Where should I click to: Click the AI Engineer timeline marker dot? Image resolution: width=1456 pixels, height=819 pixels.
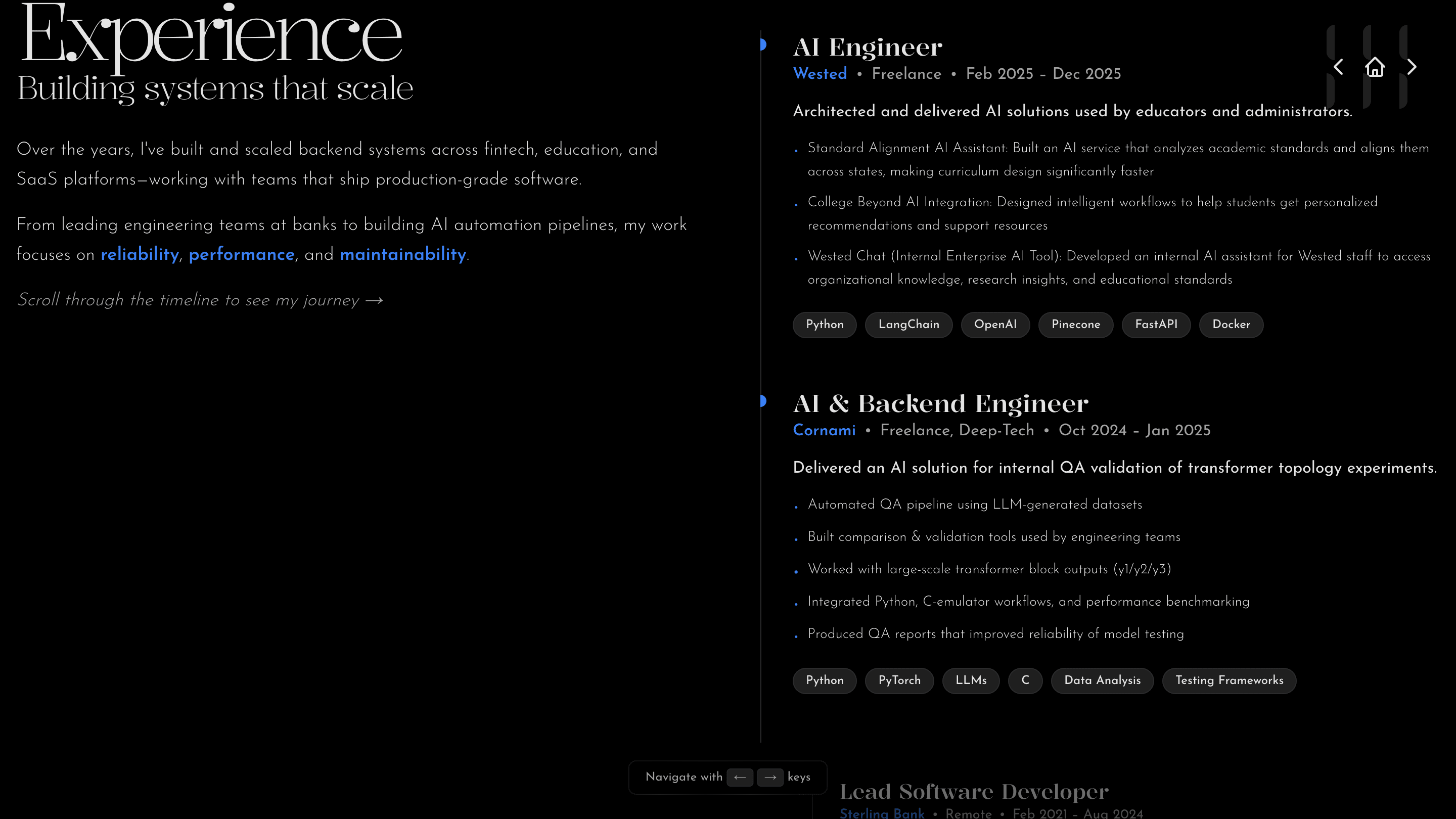(x=762, y=44)
